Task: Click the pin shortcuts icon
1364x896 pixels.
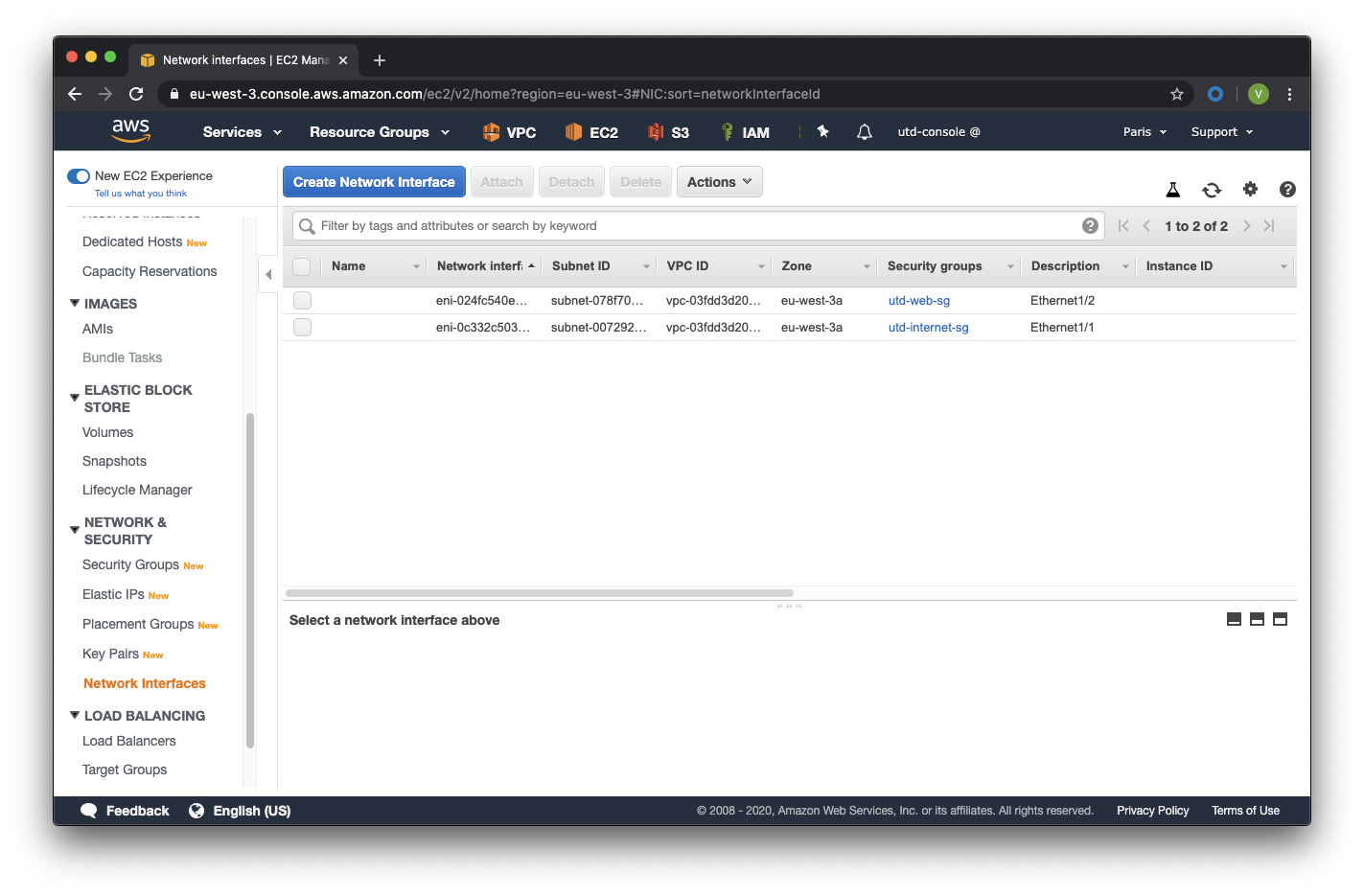Action: point(822,131)
